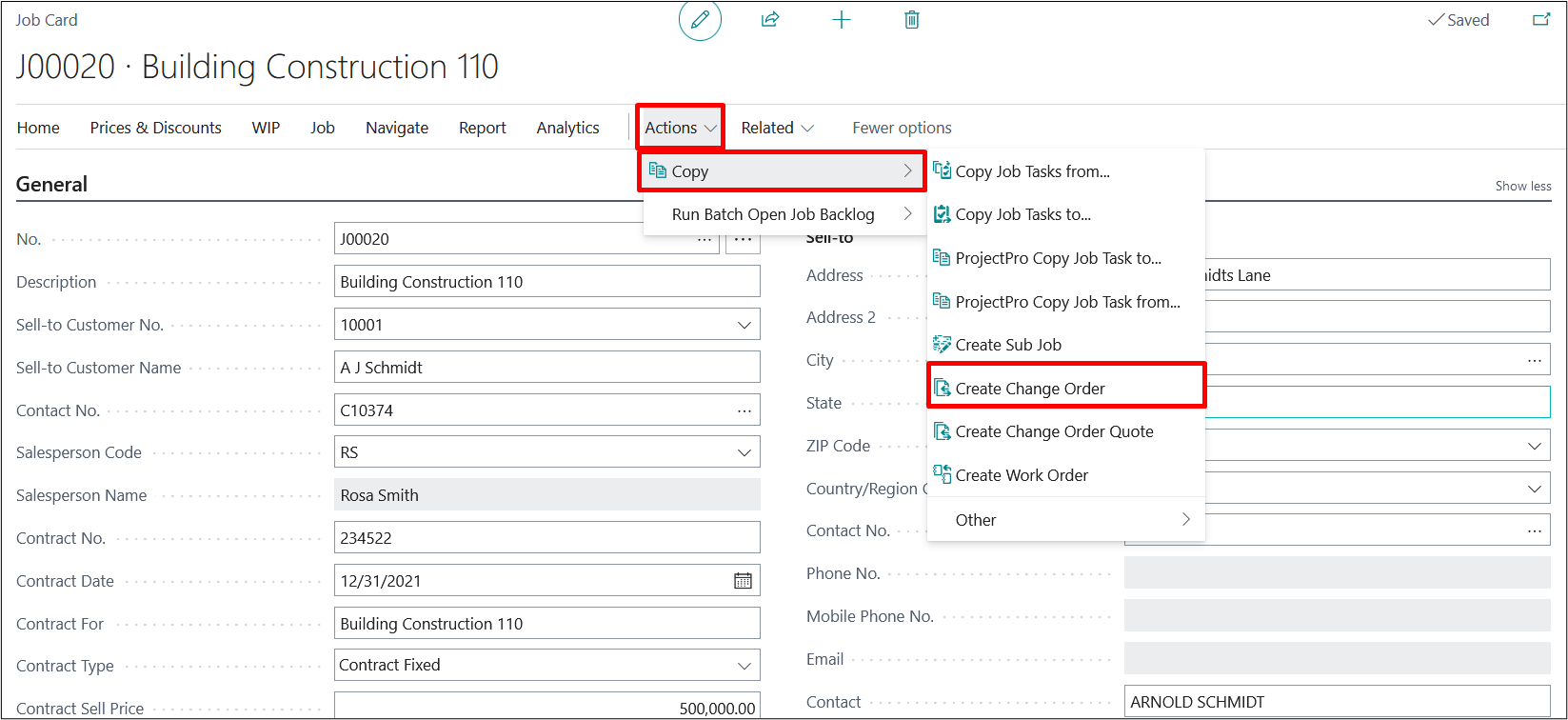Open the Salesperson Code dropdown
The image size is (1568, 720).
(744, 452)
